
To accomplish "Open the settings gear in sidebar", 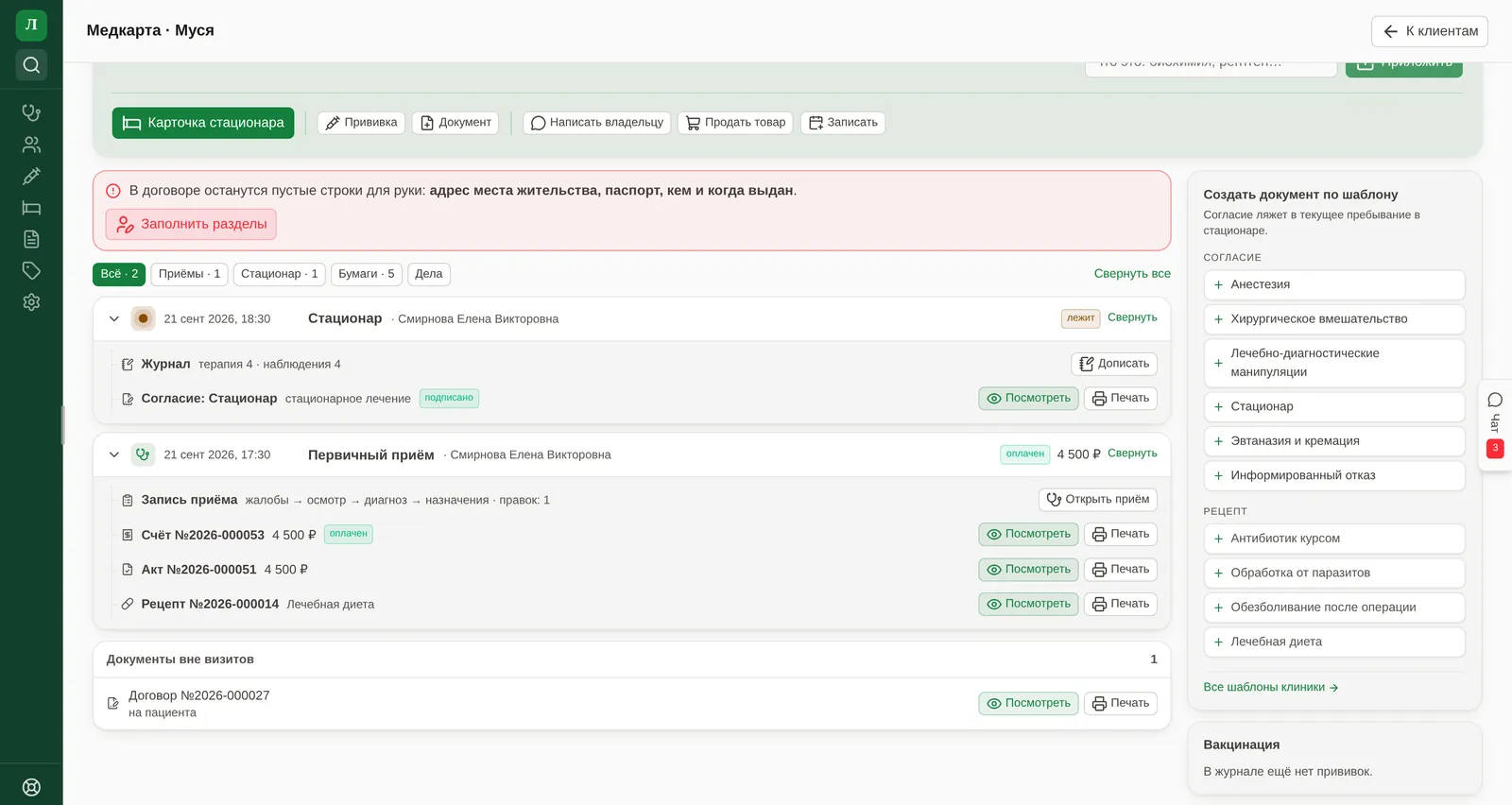I will tap(31, 302).
